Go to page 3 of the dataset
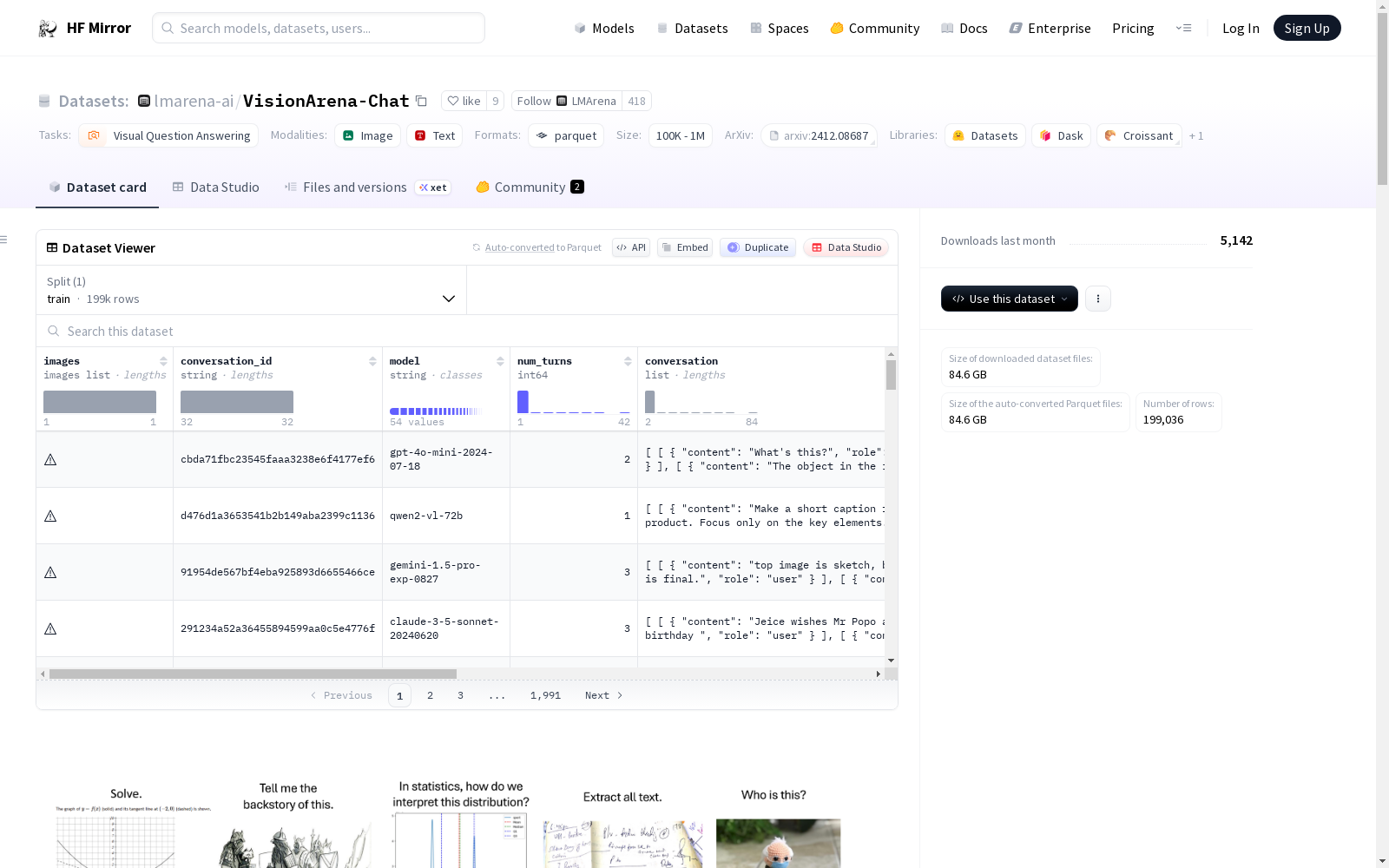Screen dimensions: 1389x868 pyautogui.click(x=460, y=695)
